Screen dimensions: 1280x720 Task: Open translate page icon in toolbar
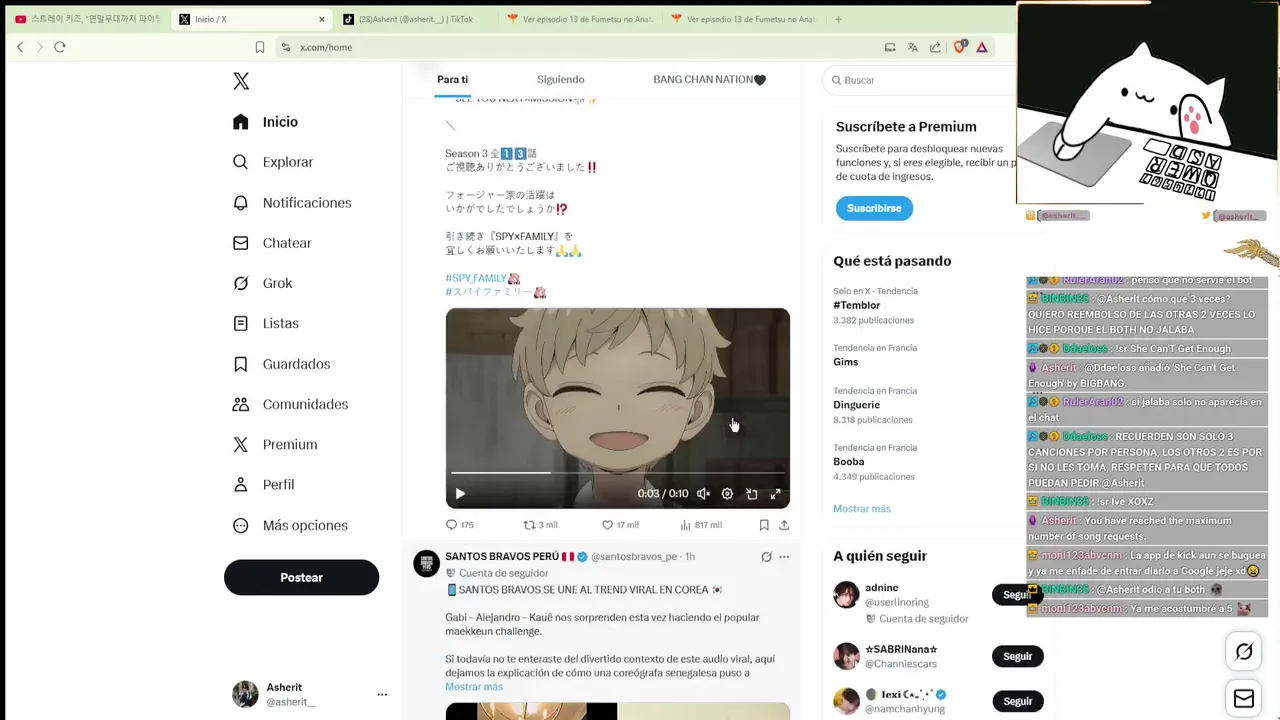912,47
